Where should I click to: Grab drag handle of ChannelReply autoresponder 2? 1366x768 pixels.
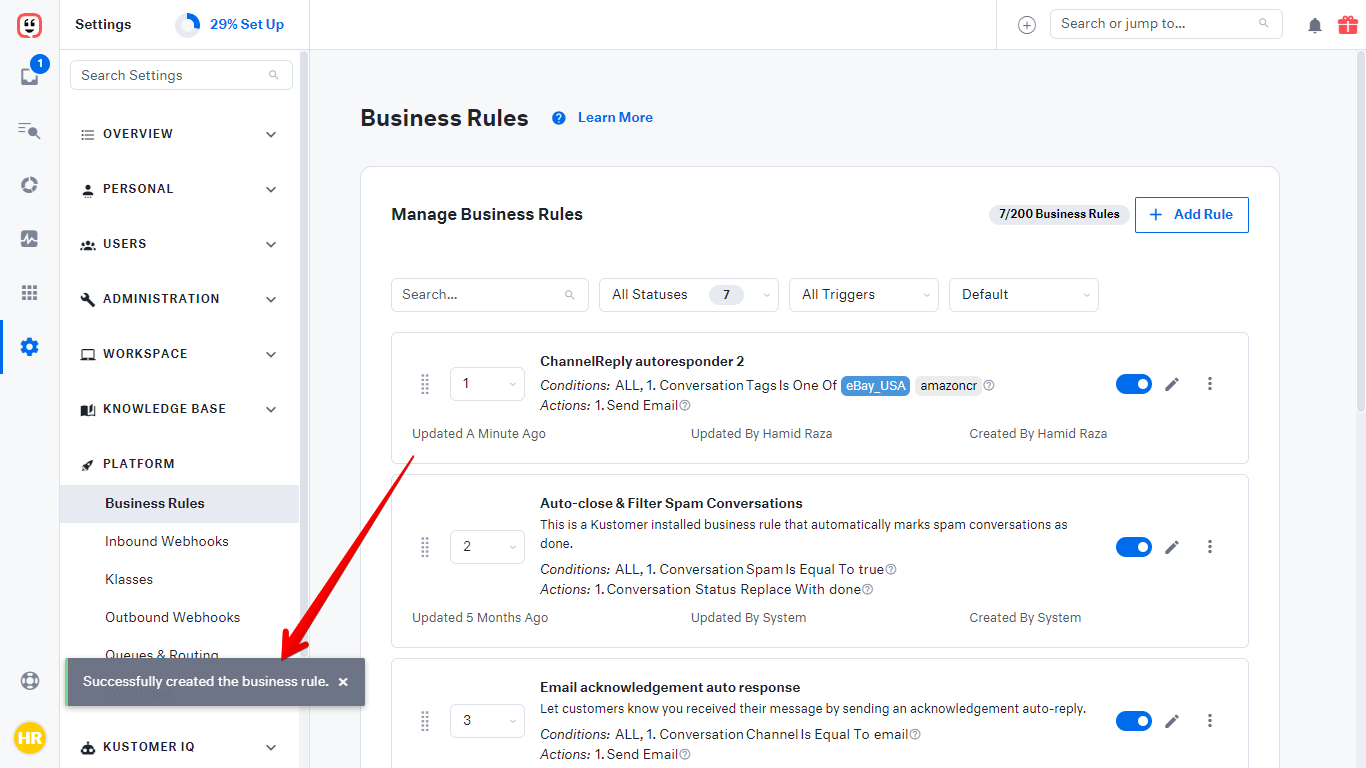425,384
